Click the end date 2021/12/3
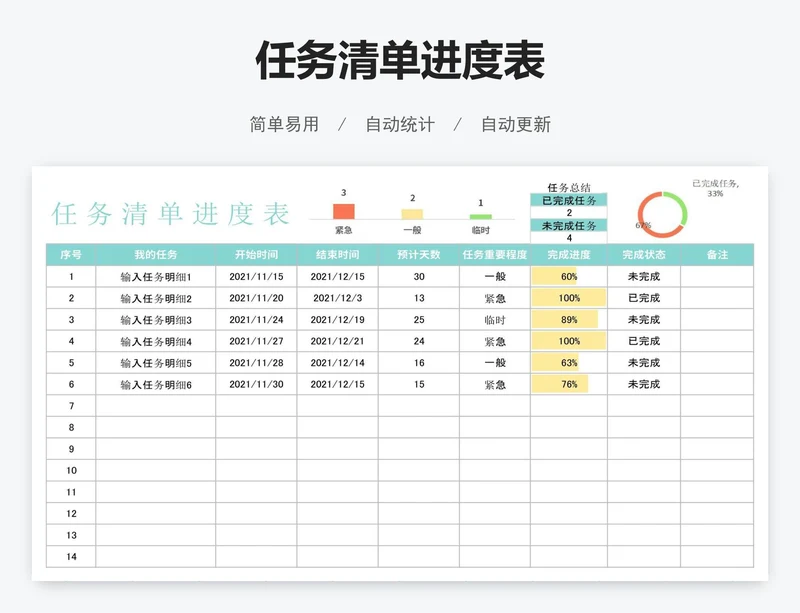 coord(337,298)
